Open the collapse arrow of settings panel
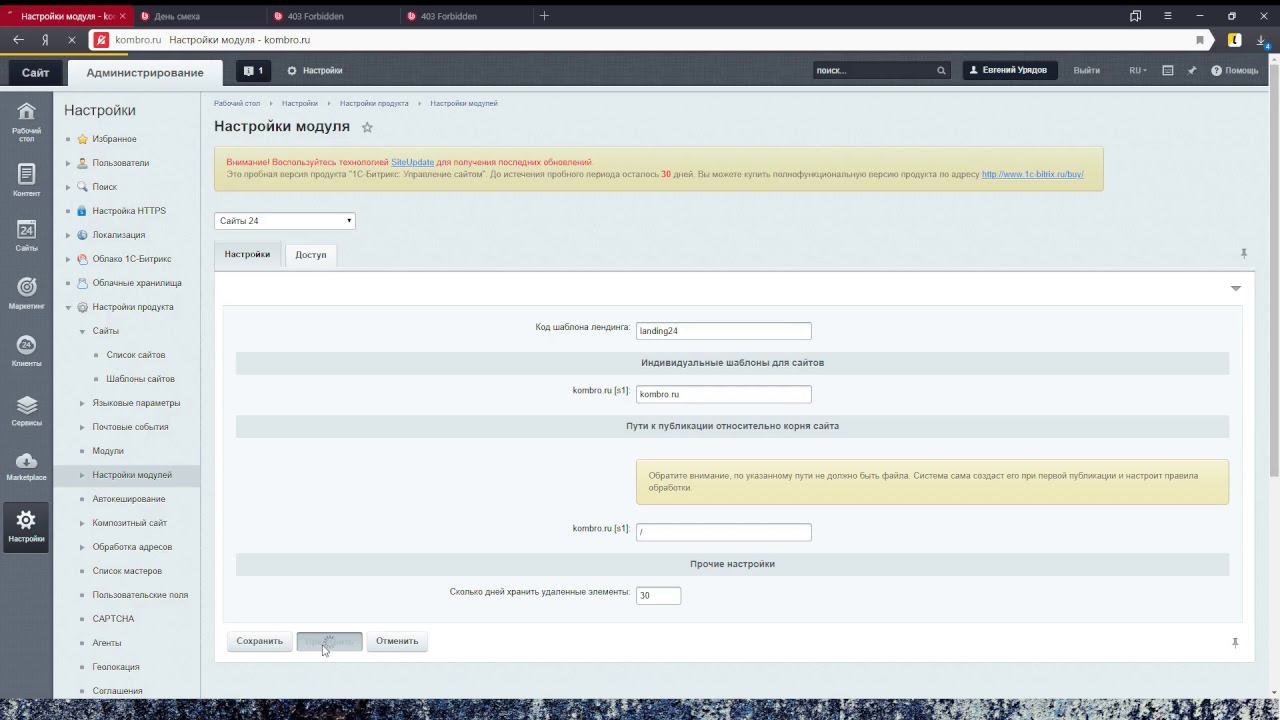 [x=1236, y=288]
